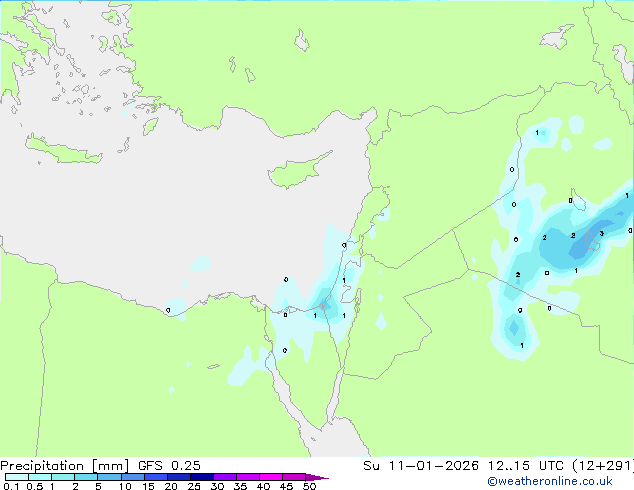This screenshot has width=634, height=490.
Task: Pick the 15–20 mm legend color box
Action: [156, 477]
